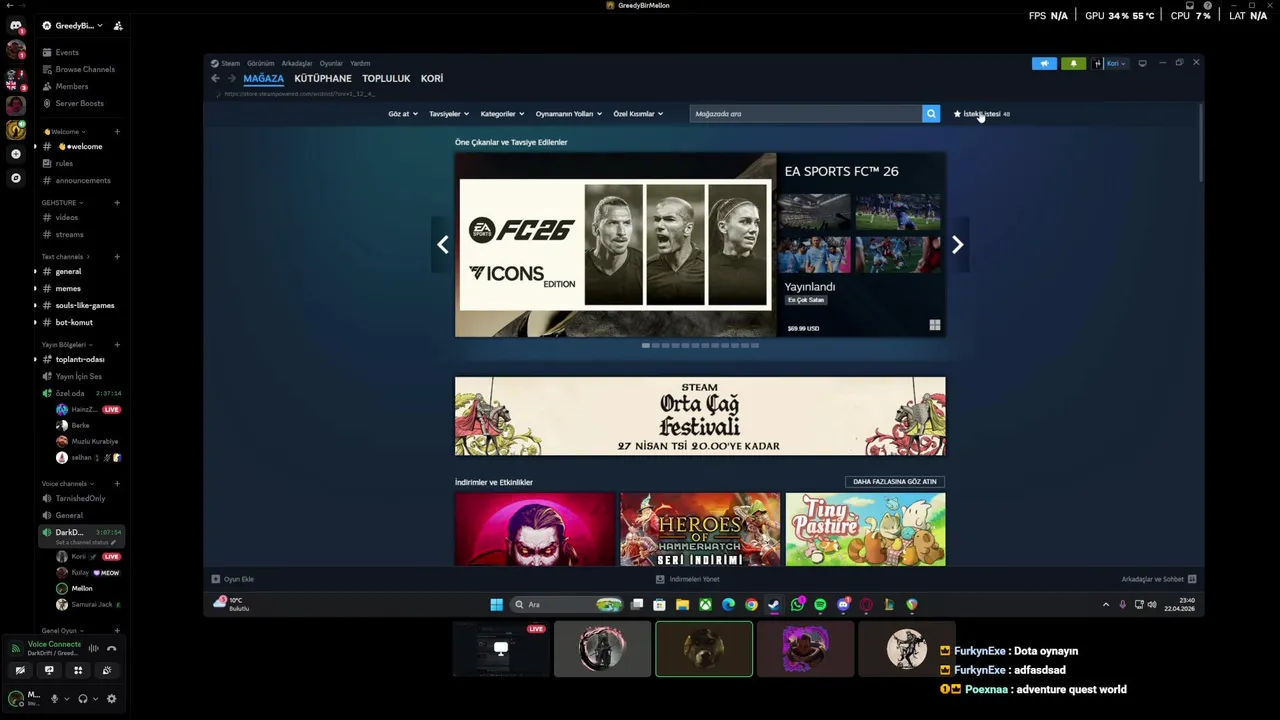Open the KORI profile tab in Steam
Image resolution: width=1280 pixels, height=720 pixels.
tap(432, 78)
